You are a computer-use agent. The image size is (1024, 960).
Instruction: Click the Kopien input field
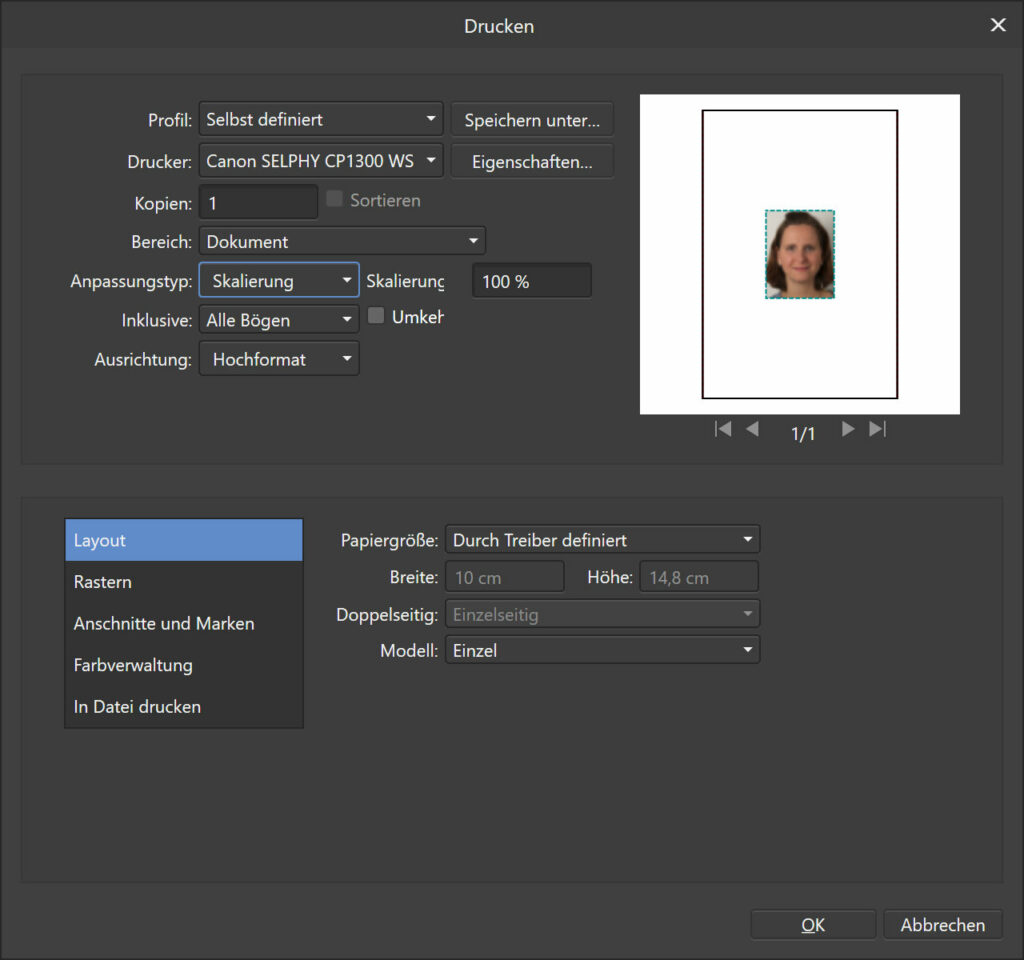point(258,203)
